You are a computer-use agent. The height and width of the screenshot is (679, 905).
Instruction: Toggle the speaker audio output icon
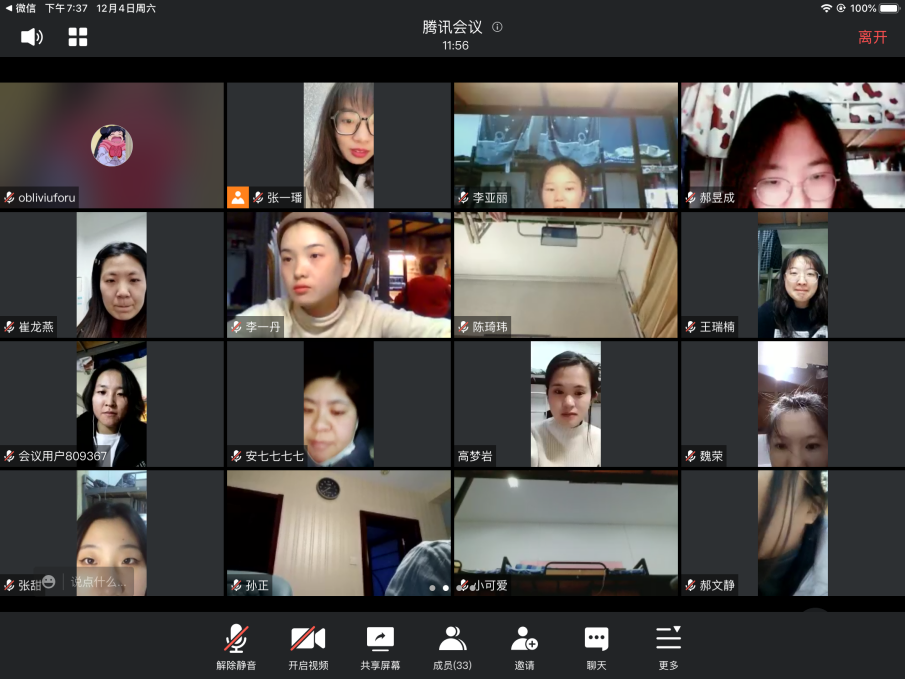pyautogui.click(x=32, y=37)
